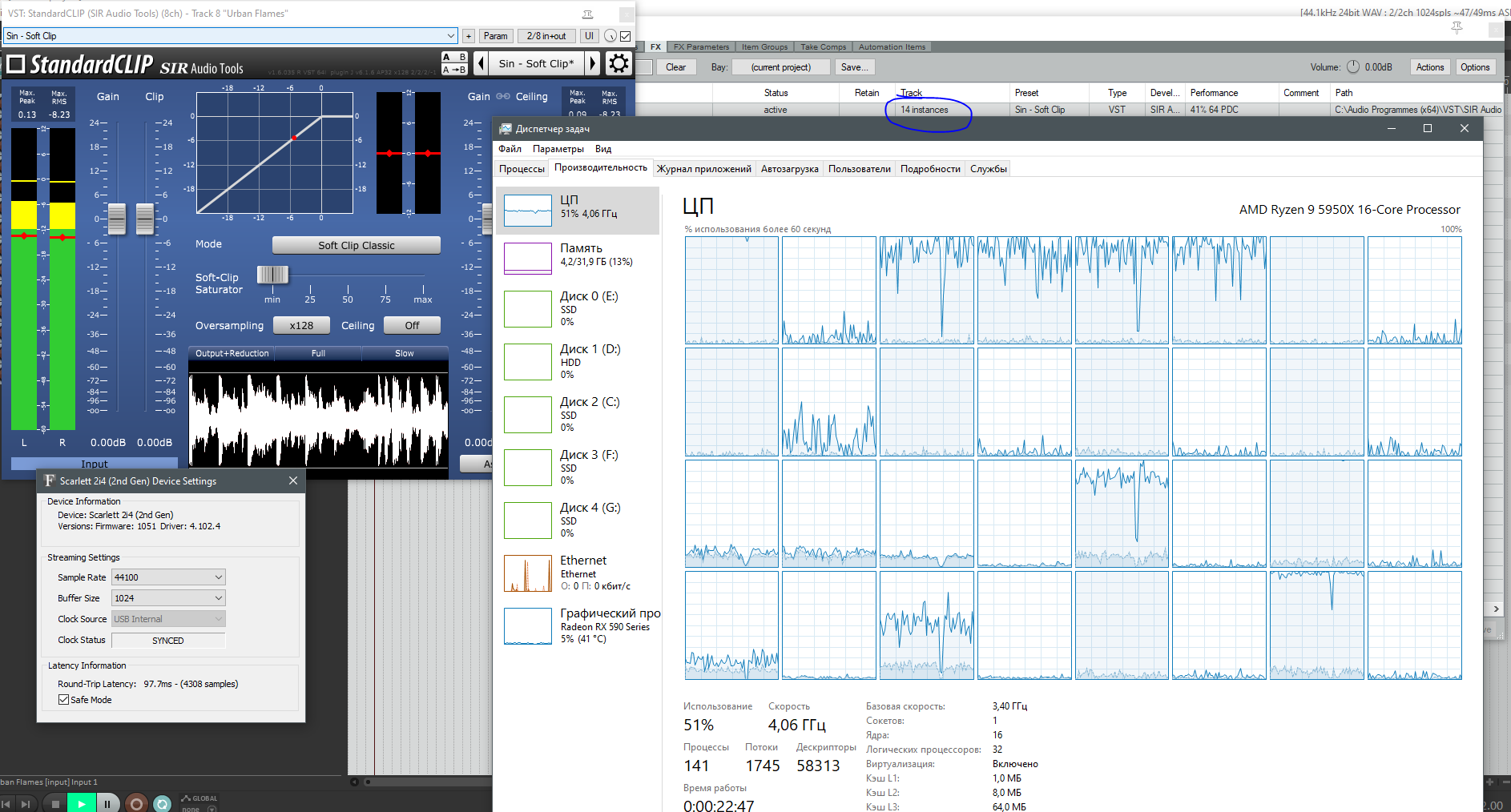The image size is (1511, 812).
Task: Open the Bay current project selector
Action: coord(781,67)
